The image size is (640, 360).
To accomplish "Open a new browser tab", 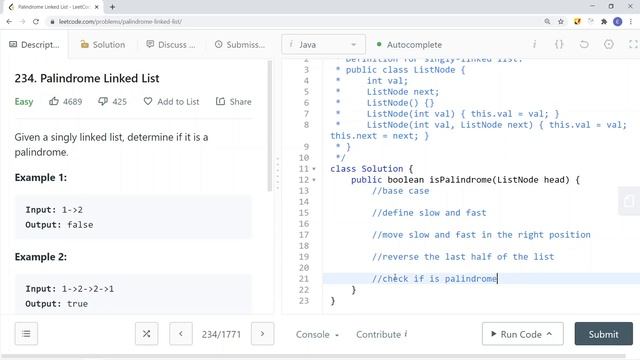I will point(112,7).
